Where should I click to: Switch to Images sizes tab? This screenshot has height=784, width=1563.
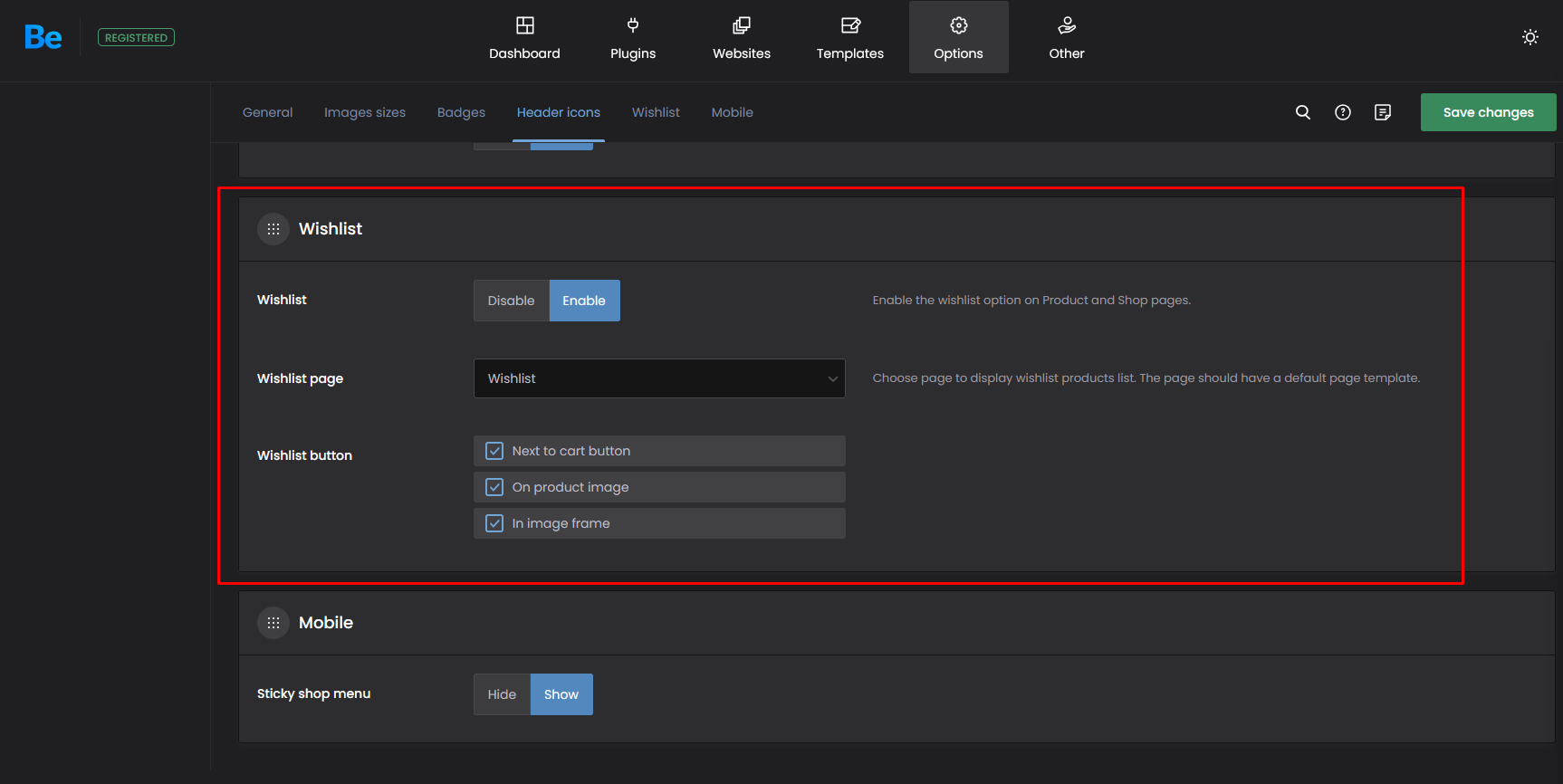coord(365,112)
